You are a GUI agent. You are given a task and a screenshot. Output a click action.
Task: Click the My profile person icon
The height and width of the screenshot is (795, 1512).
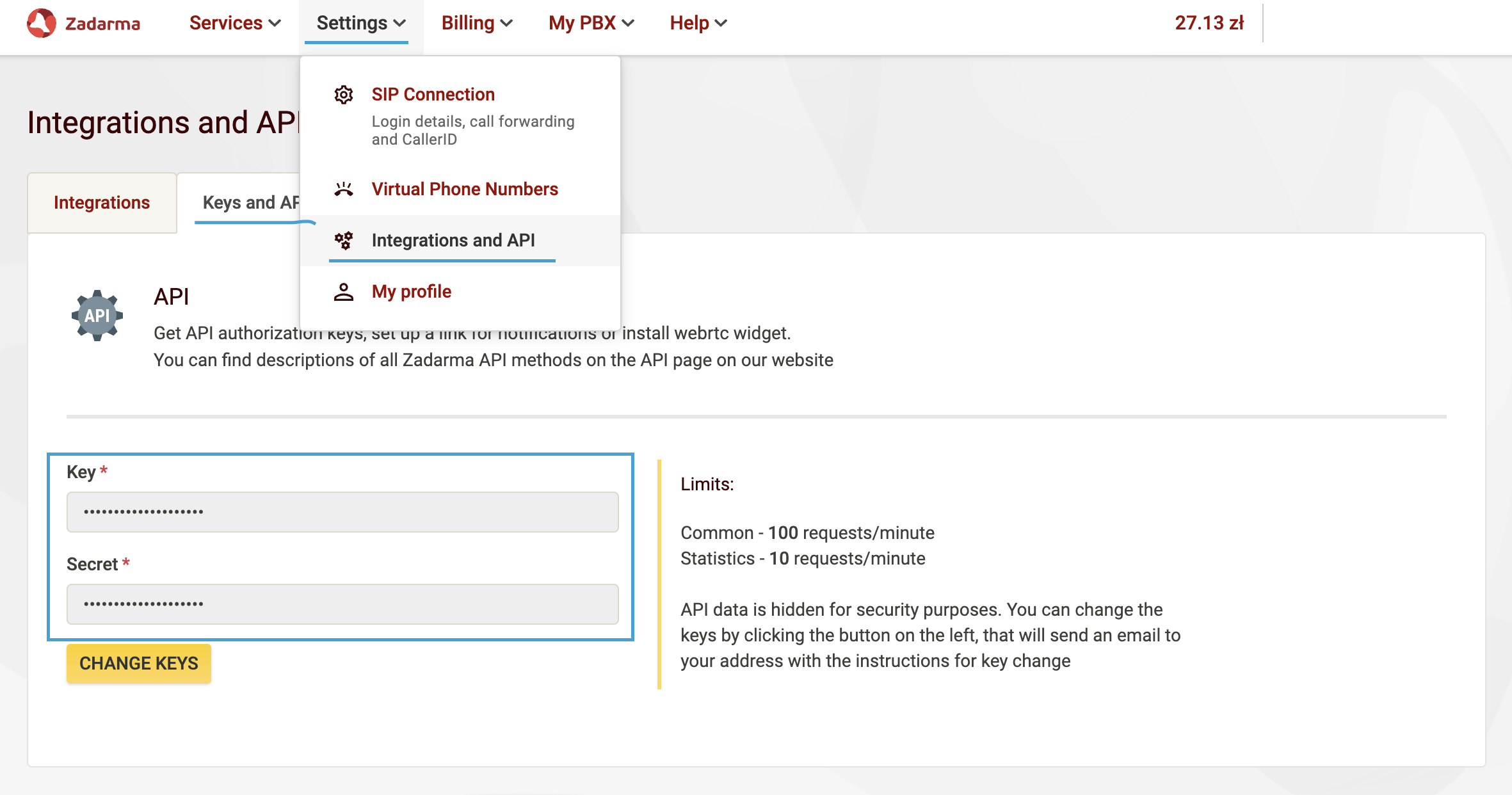344,292
